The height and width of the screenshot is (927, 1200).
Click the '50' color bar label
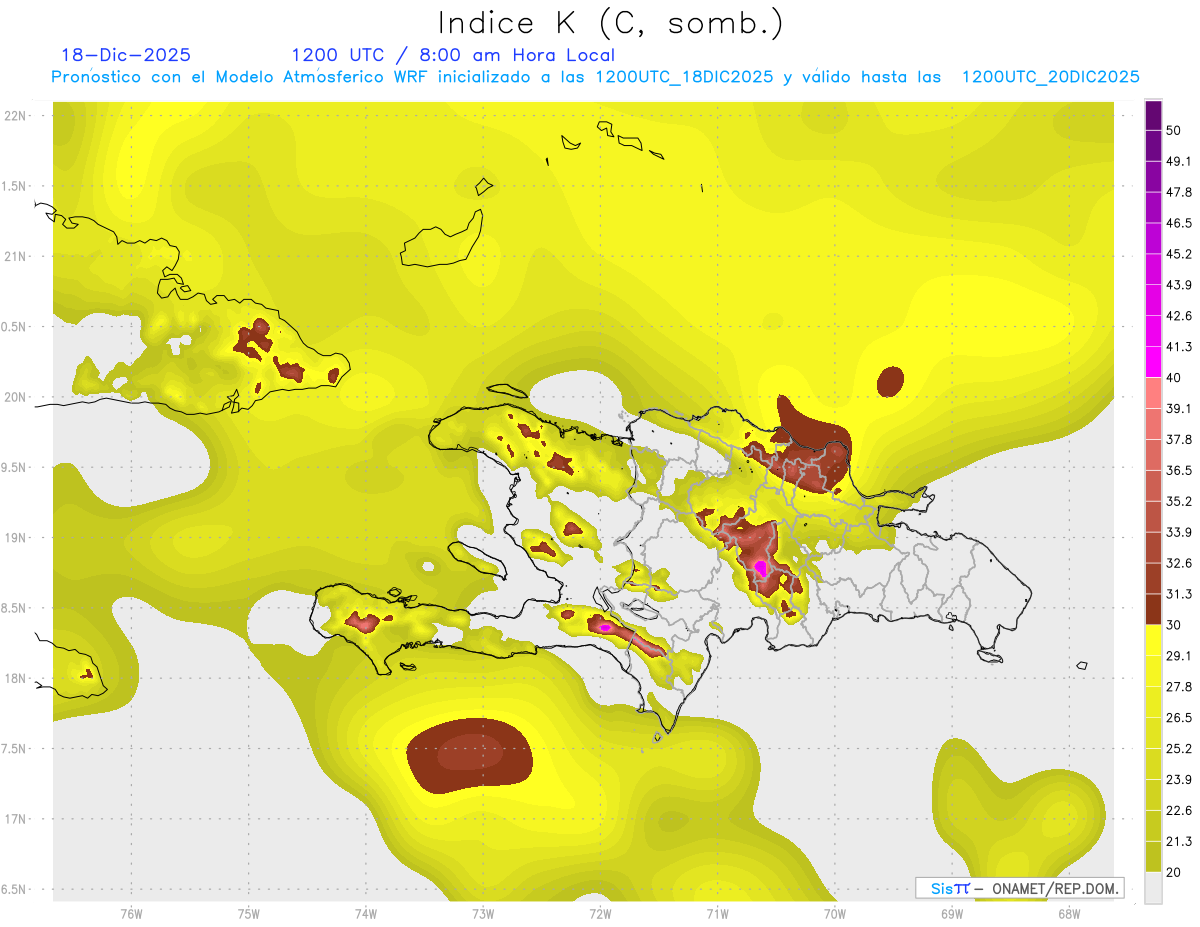click(1173, 130)
